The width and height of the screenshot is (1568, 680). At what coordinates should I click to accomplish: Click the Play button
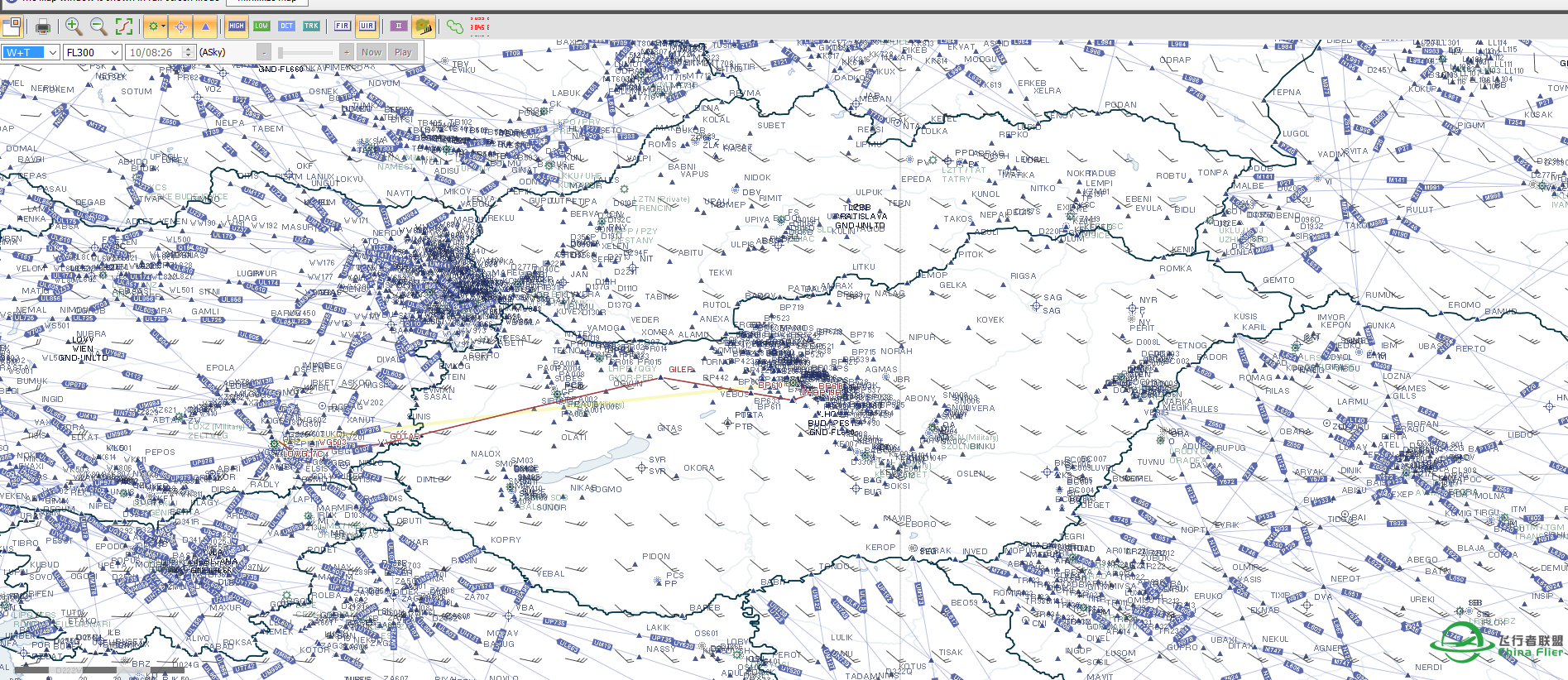(x=403, y=52)
